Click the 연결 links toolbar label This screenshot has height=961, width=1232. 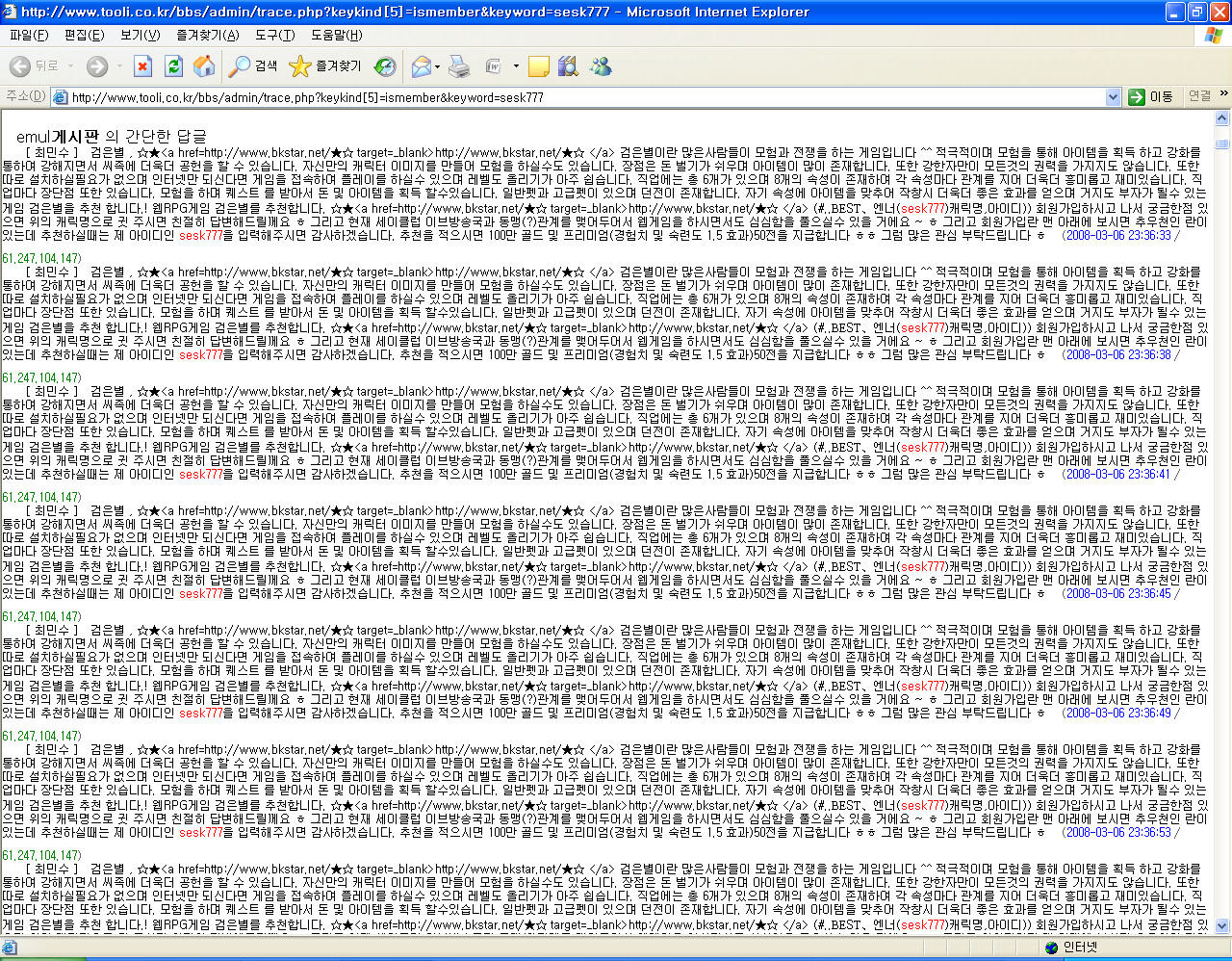coord(1199,96)
